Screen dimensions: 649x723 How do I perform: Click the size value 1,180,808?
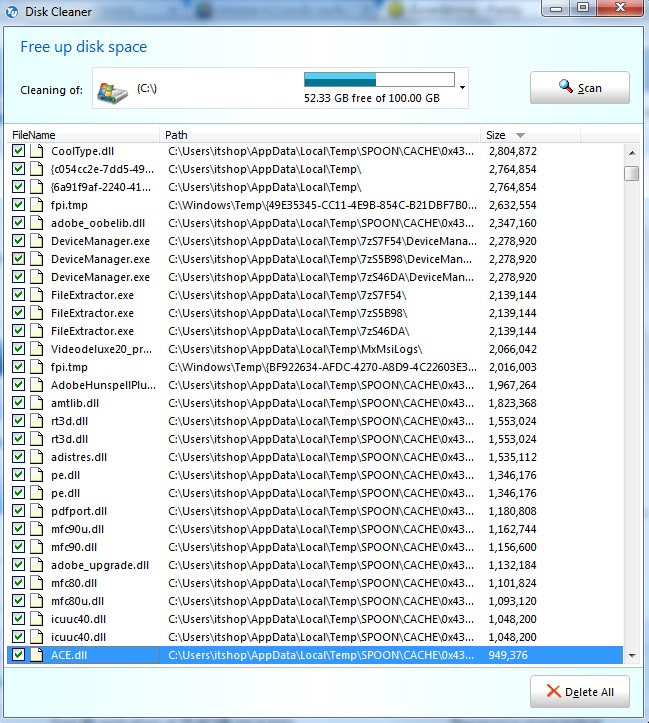[513, 511]
